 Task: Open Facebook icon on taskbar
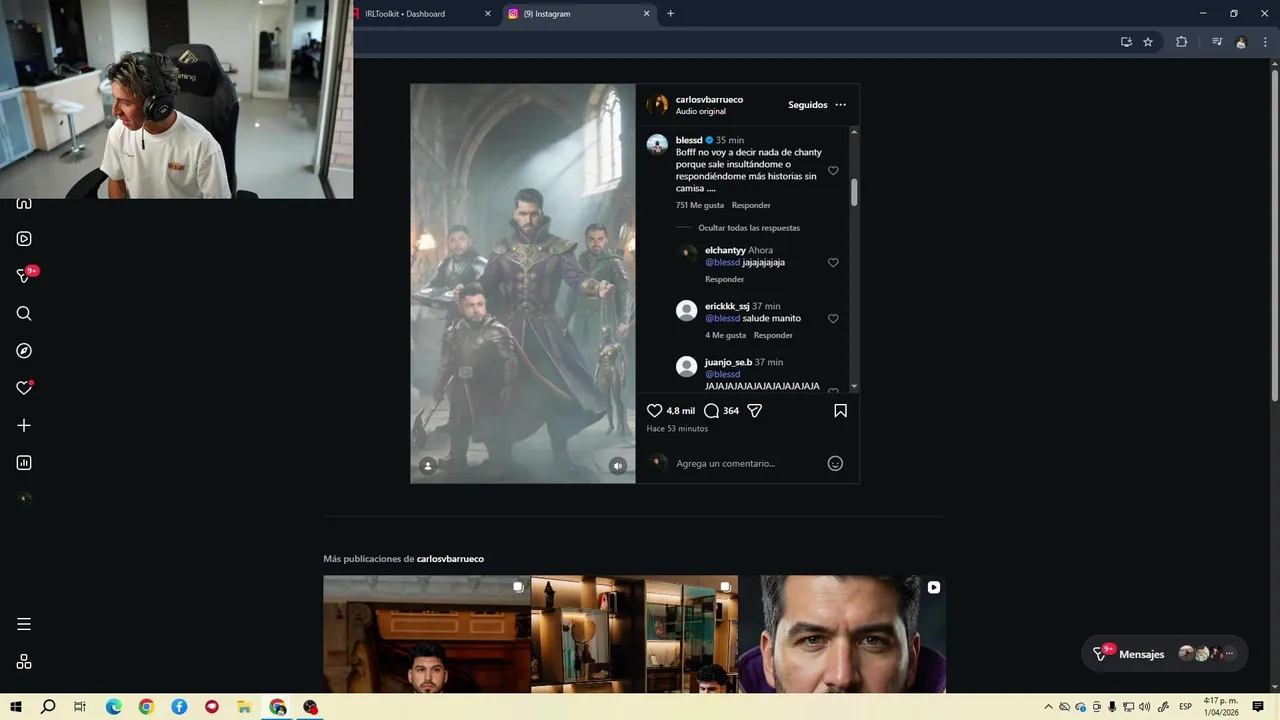tap(179, 707)
